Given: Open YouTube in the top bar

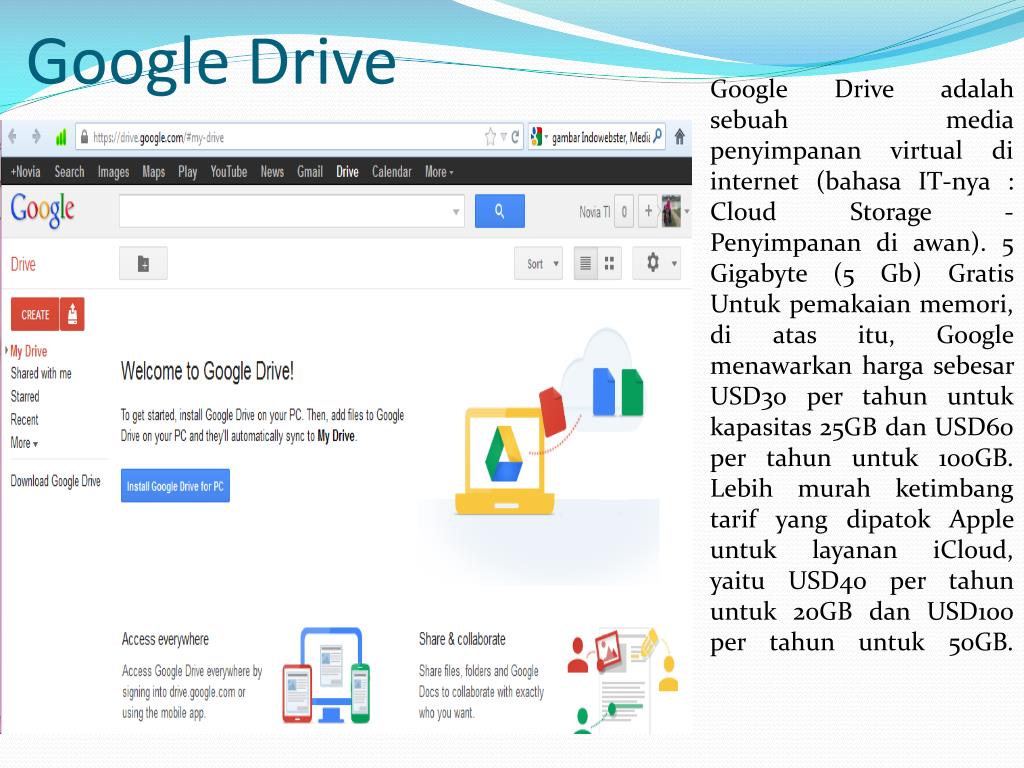Looking at the screenshot, I should [229, 172].
